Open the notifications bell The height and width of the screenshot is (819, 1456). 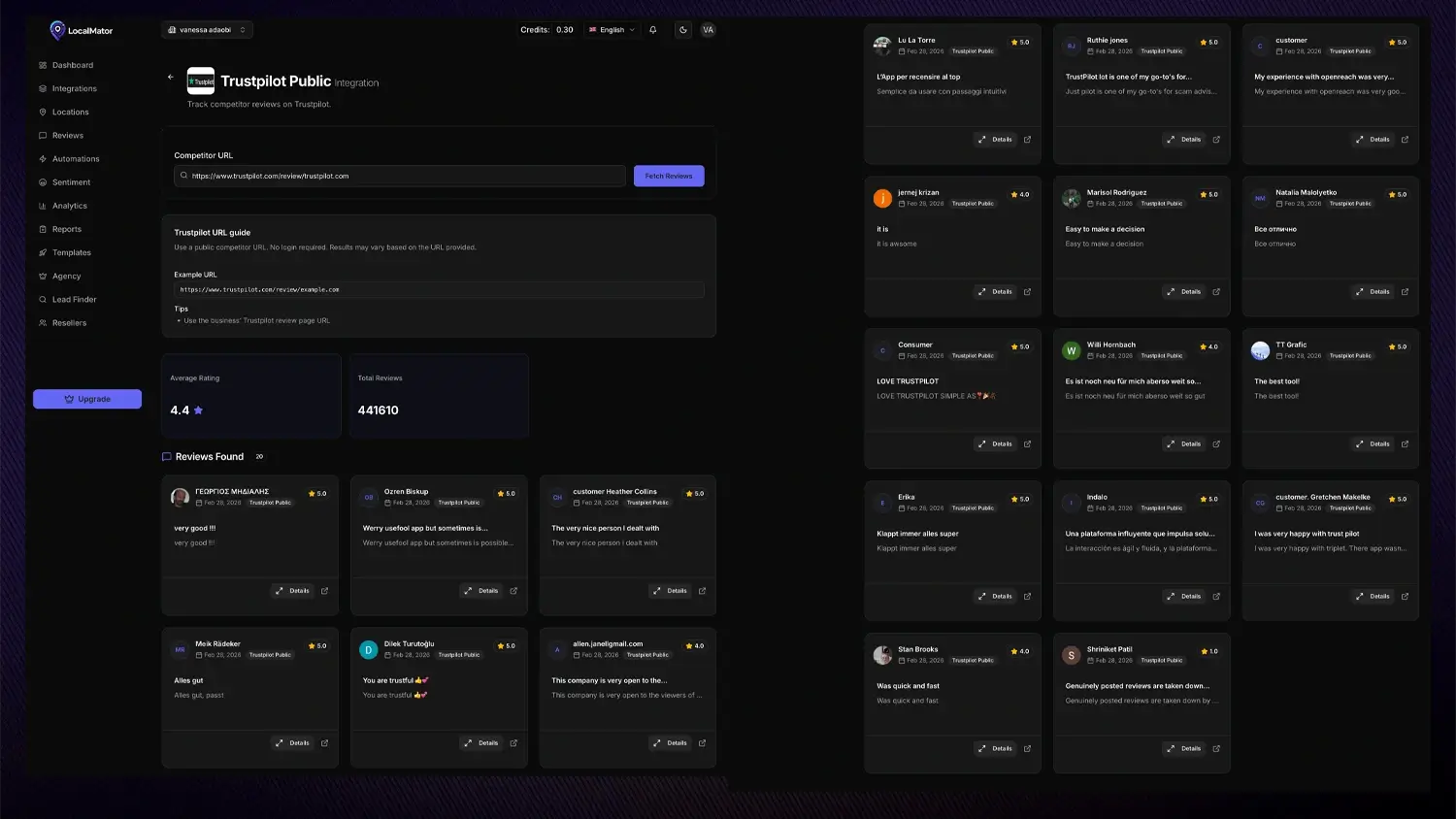pos(653,30)
